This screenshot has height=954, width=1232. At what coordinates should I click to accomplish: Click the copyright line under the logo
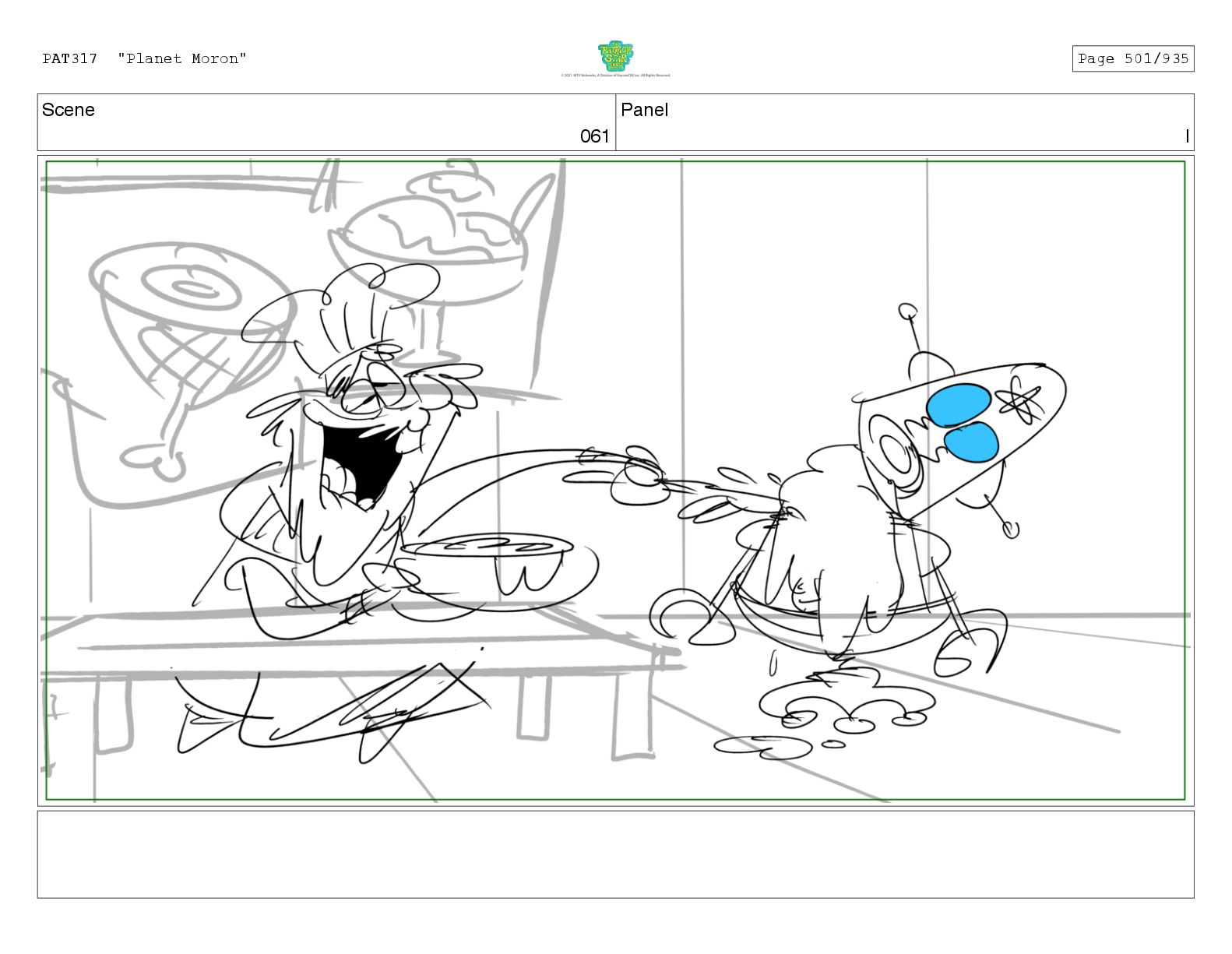(x=615, y=76)
